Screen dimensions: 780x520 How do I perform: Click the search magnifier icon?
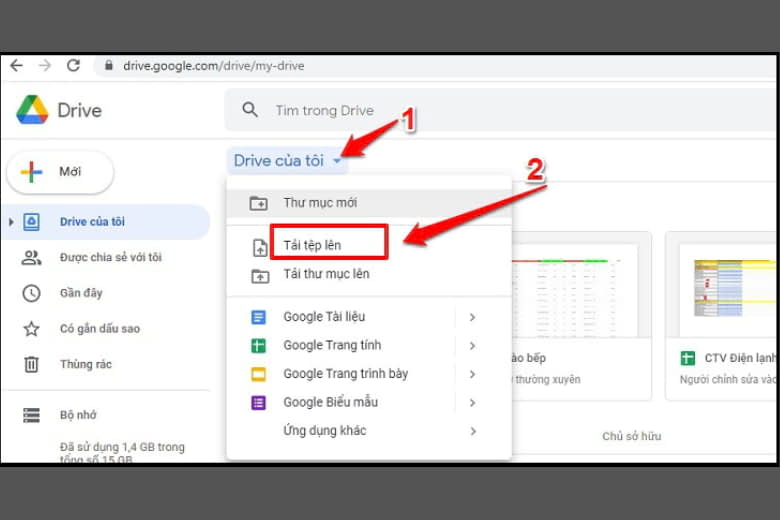251,110
